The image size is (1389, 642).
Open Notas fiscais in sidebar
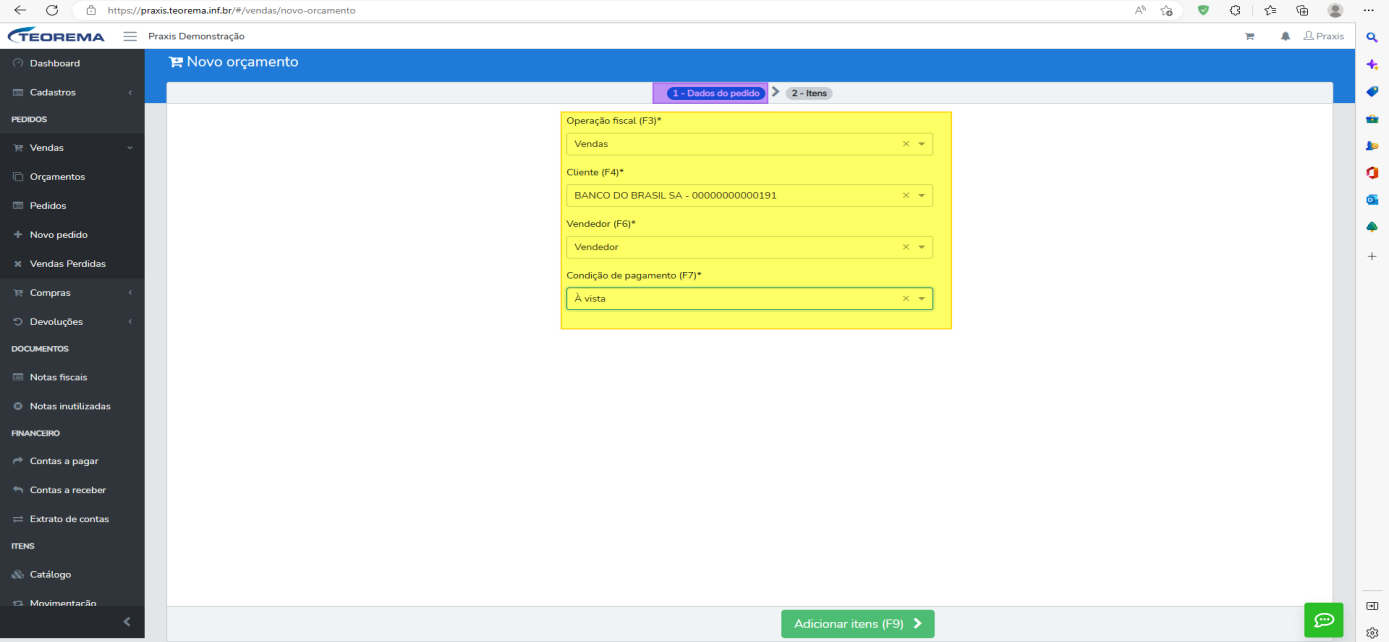(x=72, y=377)
